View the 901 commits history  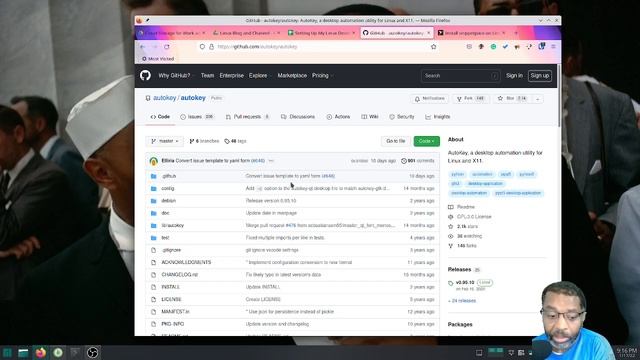[x=418, y=161]
